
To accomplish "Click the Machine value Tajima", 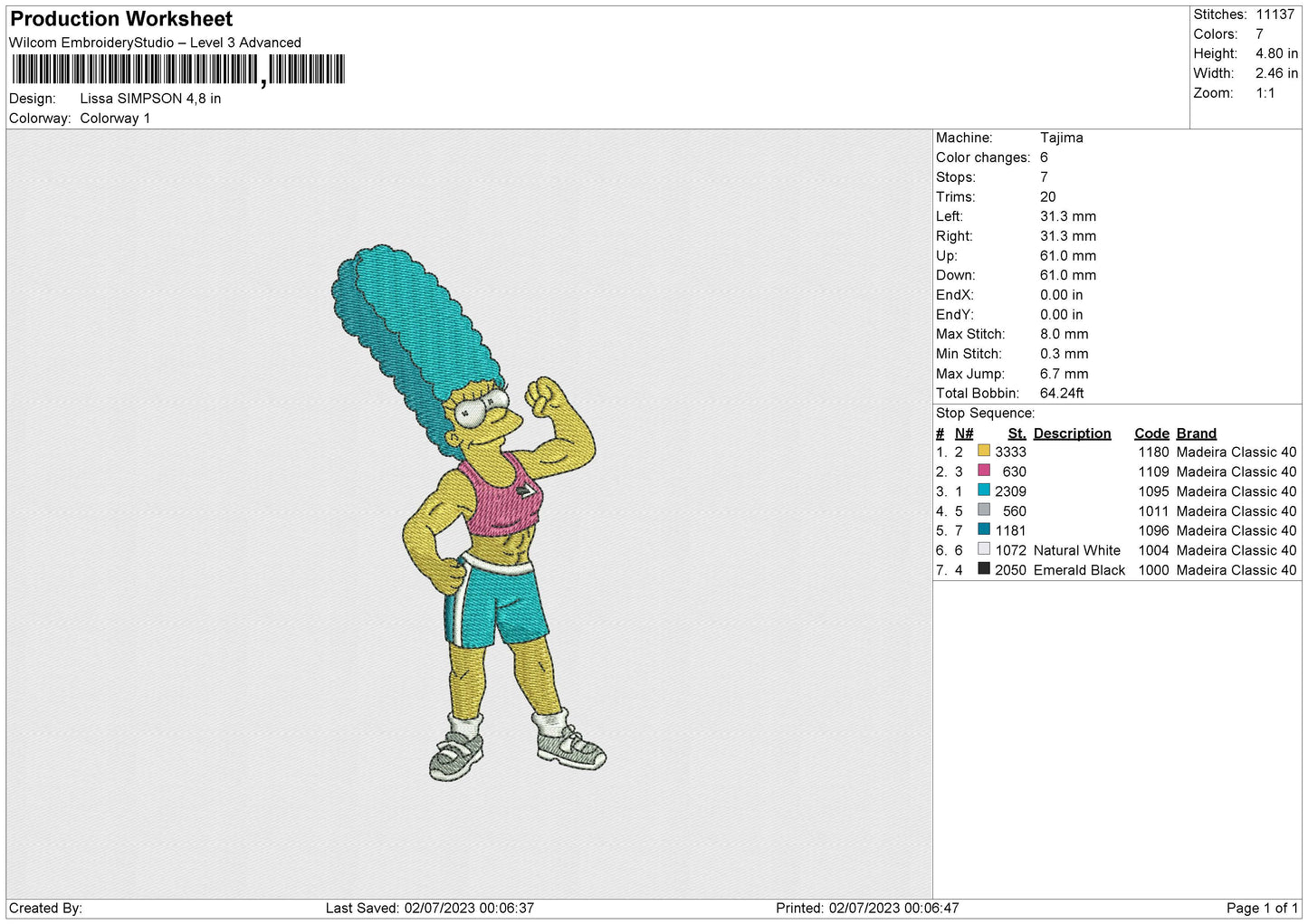I will point(1061,138).
